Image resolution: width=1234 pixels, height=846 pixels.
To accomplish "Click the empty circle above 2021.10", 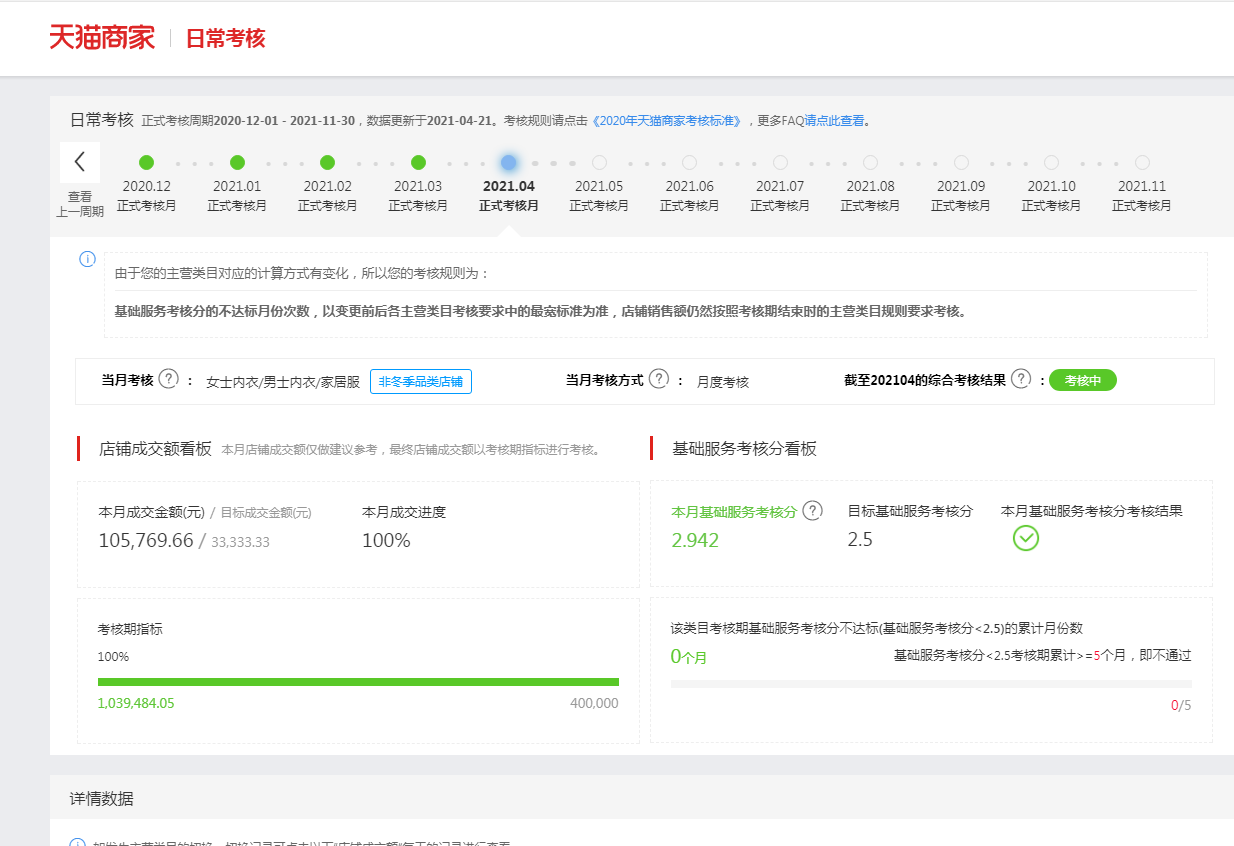I will tap(1051, 162).
